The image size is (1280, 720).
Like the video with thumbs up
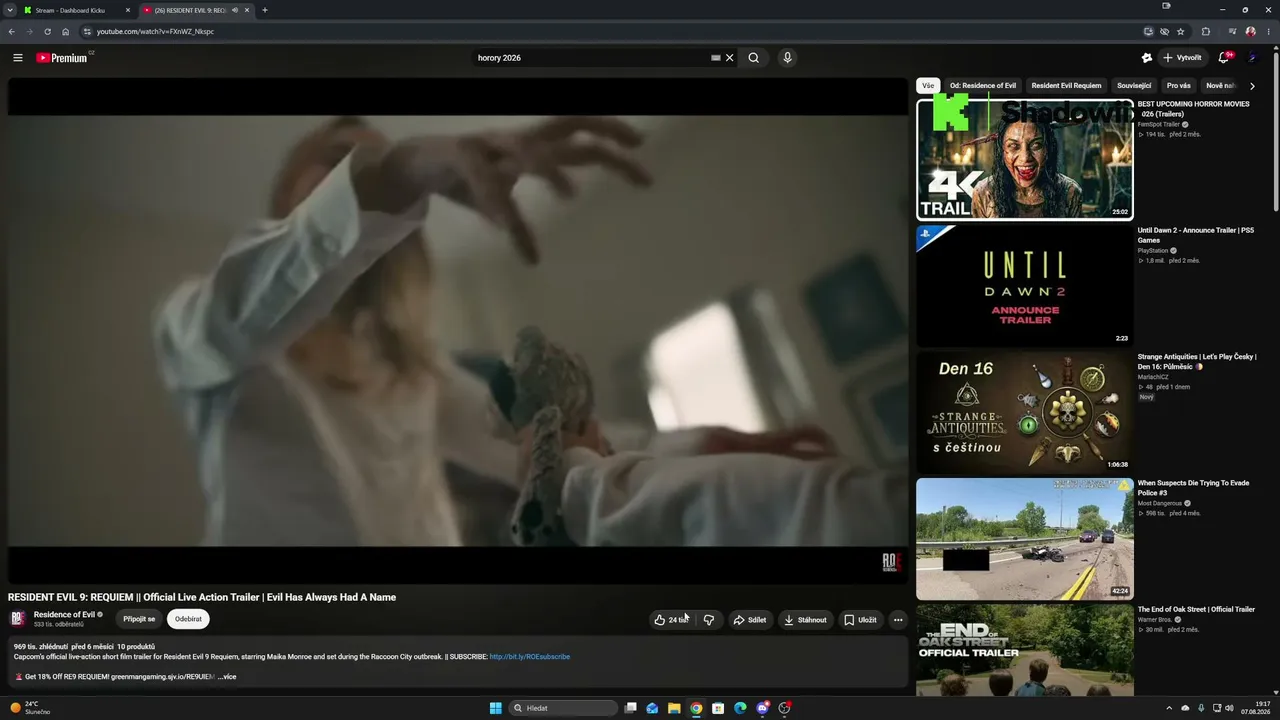pyautogui.click(x=672, y=620)
